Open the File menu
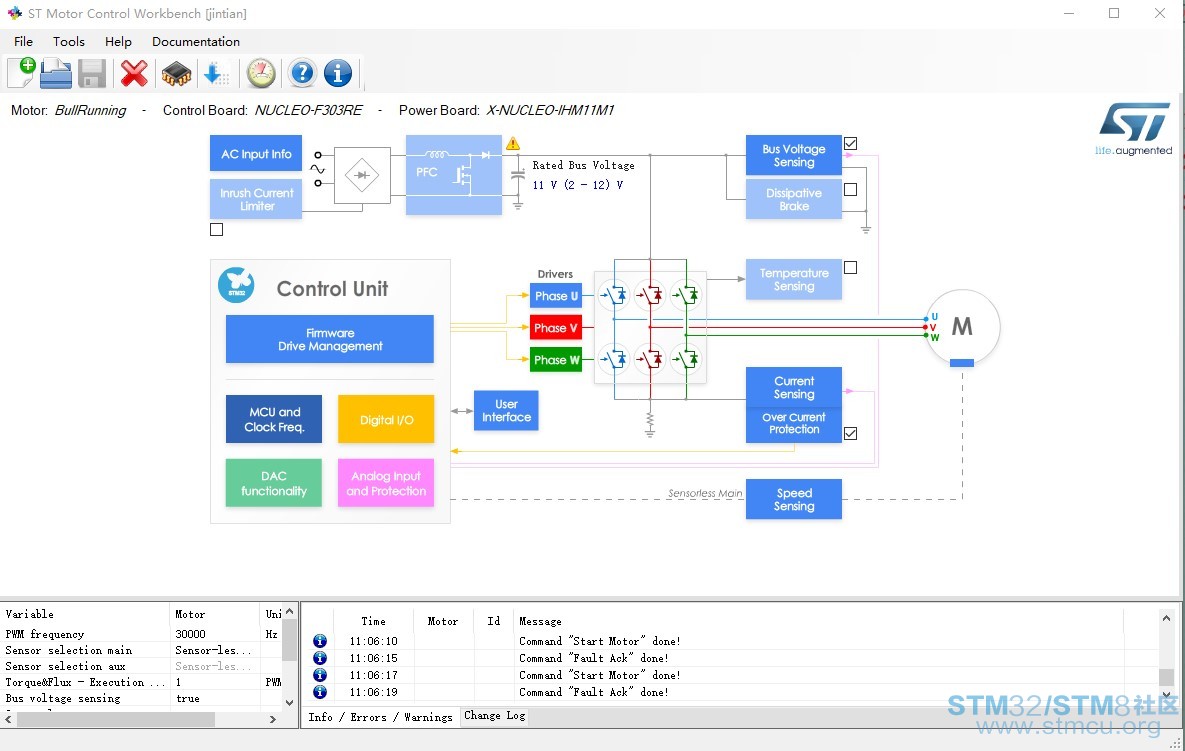Viewport: 1185px width, 751px height. [x=23, y=42]
